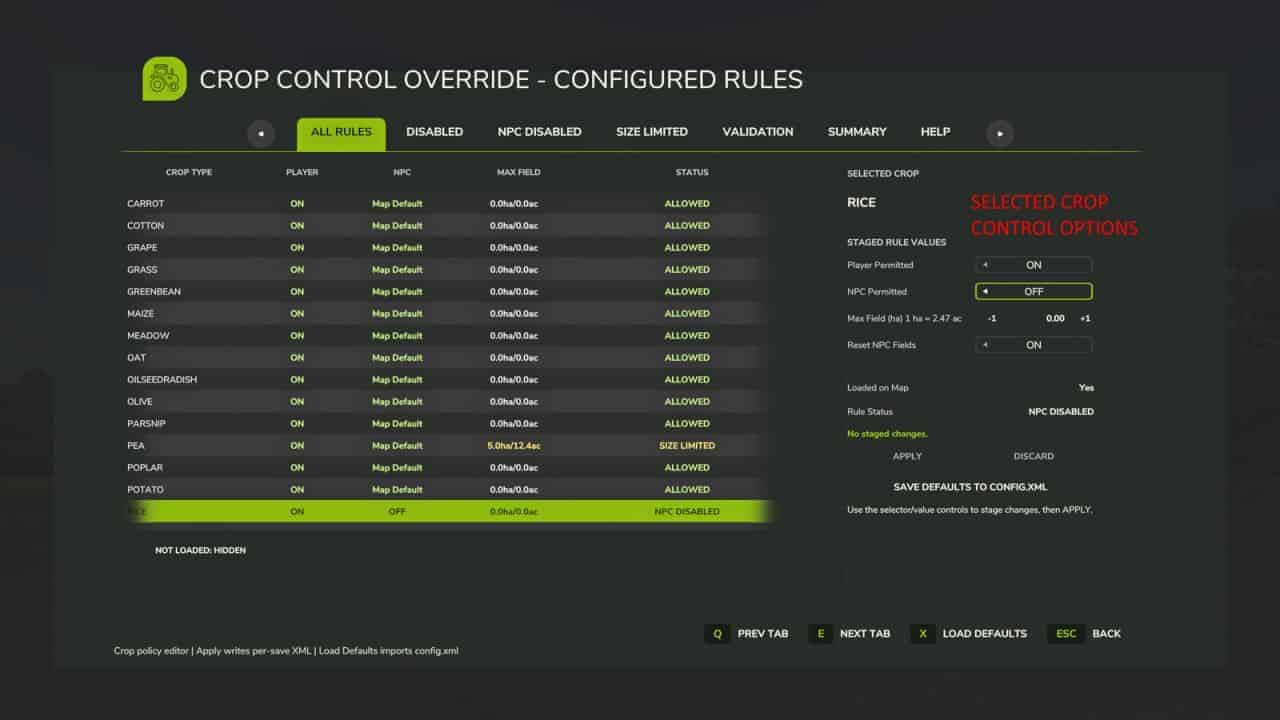Viewport: 1280px width, 720px height.
Task: Click the PLAYER column header
Action: [x=302, y=173]
